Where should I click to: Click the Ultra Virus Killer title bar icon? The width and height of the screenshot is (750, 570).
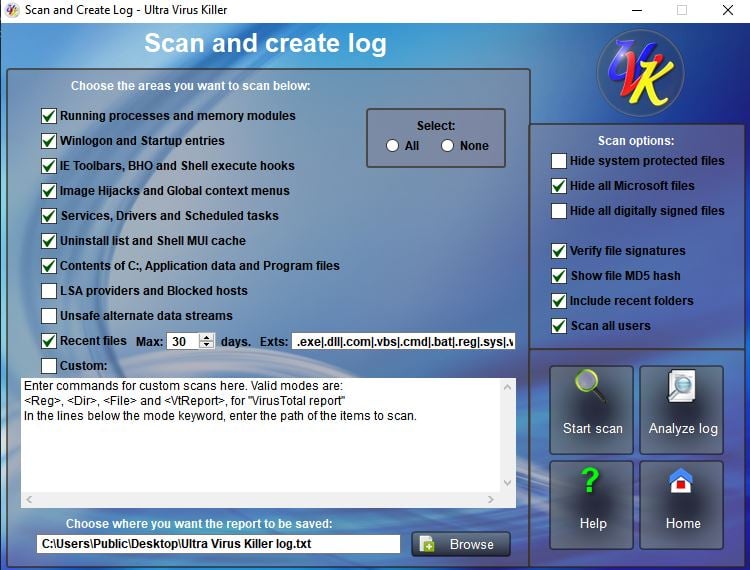tap(12, 10)
